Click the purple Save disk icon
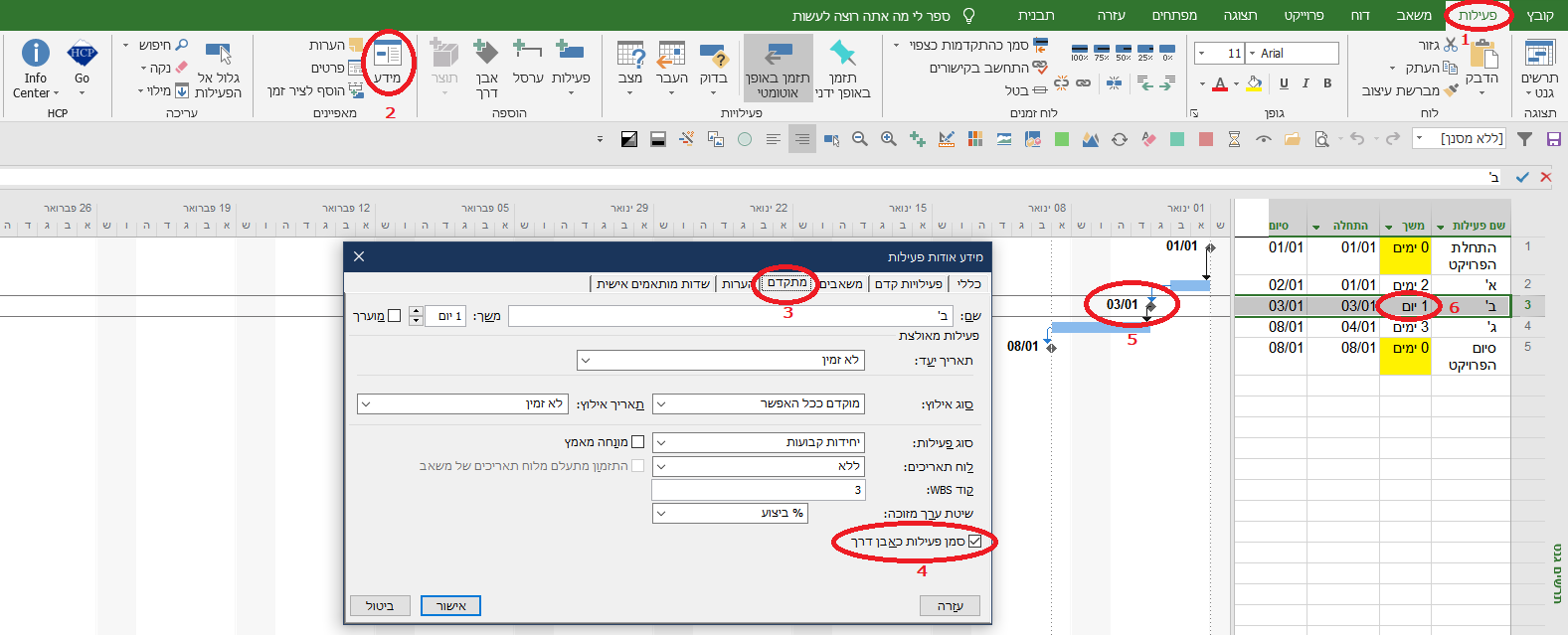The width and height of the screenshot is (1568, 635). [1554, 139]
